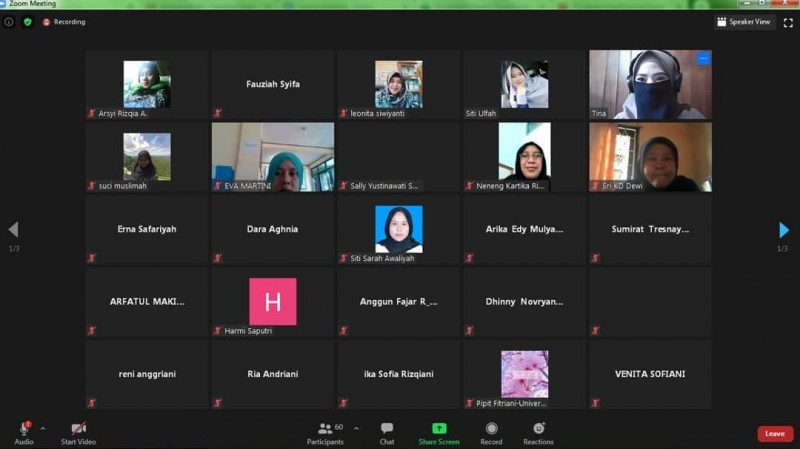Click the Zoom Meeting window title
The height and width of the screenshot is (449, 800).
(x=32, y=4)
